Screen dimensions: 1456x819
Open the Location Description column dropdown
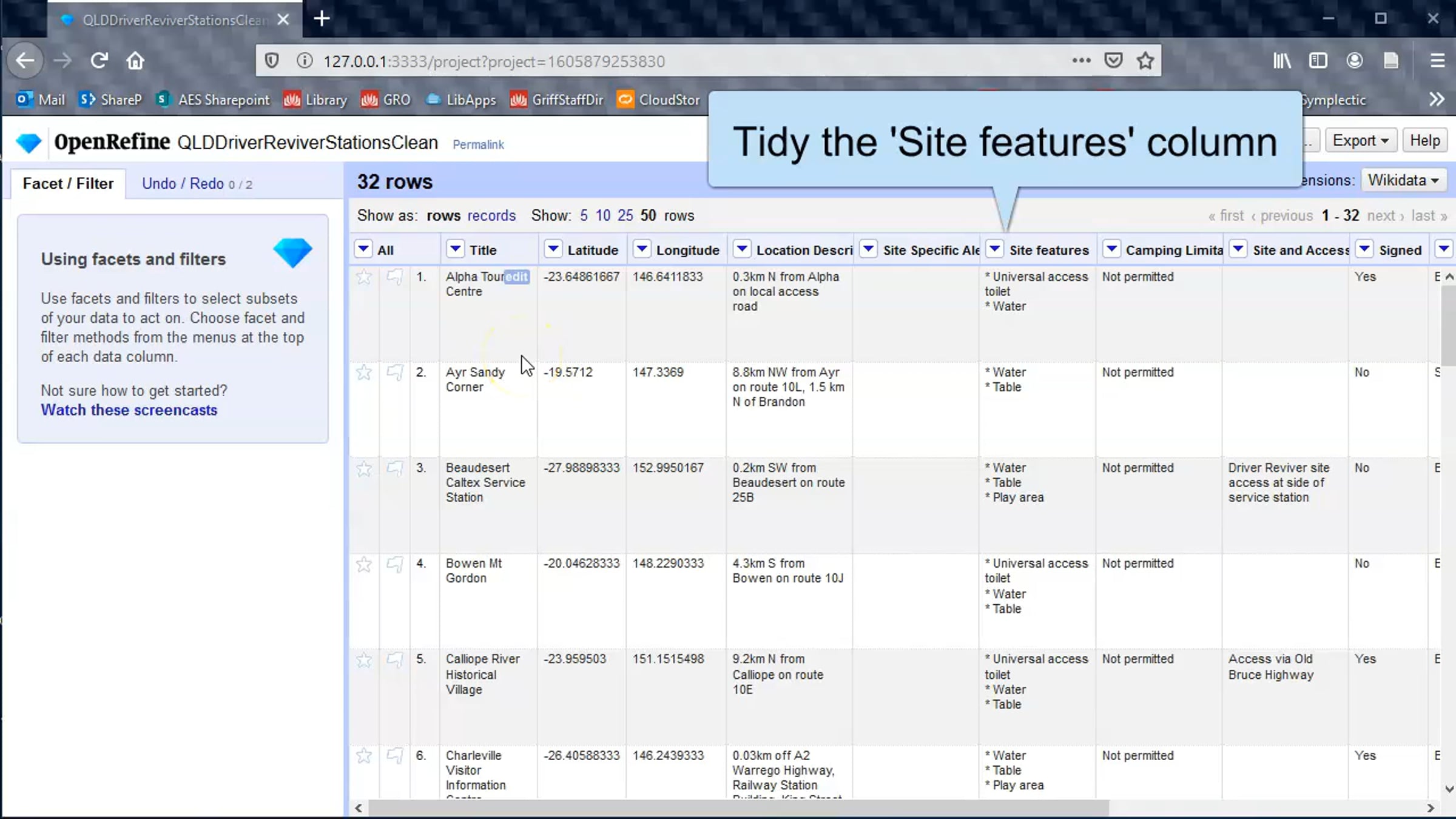click(741, 249)
